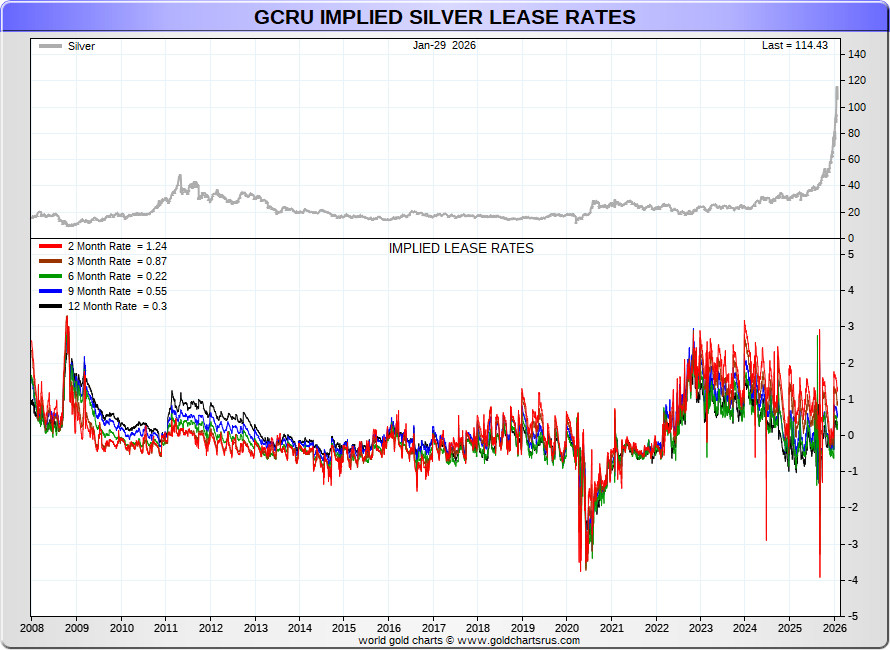Click the late 2025 red downward spike bottom
Image resolution: width=890 pixels, height=650 pixels.
pyautogui.click(x=820, y=576)
